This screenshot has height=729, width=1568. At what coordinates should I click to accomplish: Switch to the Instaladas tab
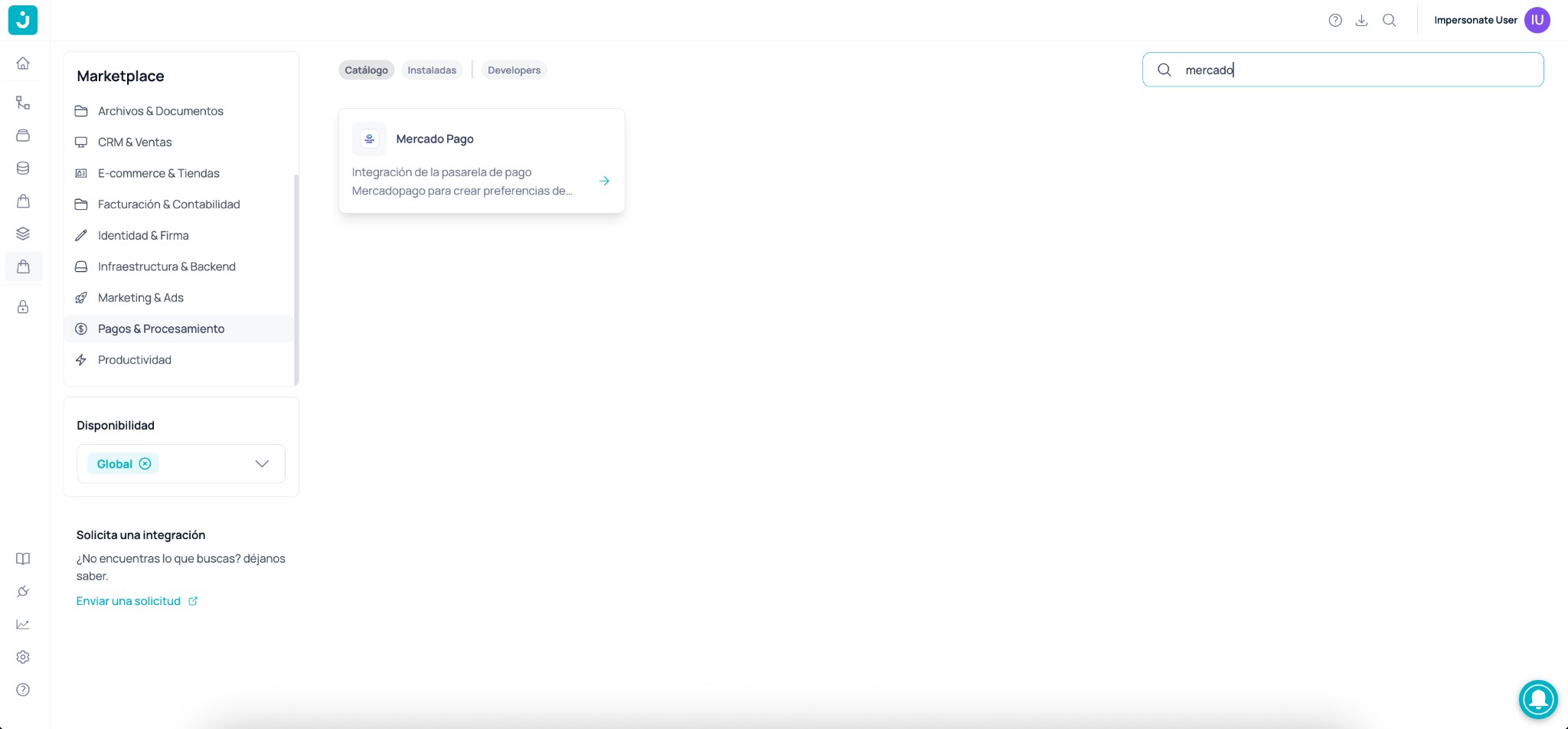click(432, 70)
